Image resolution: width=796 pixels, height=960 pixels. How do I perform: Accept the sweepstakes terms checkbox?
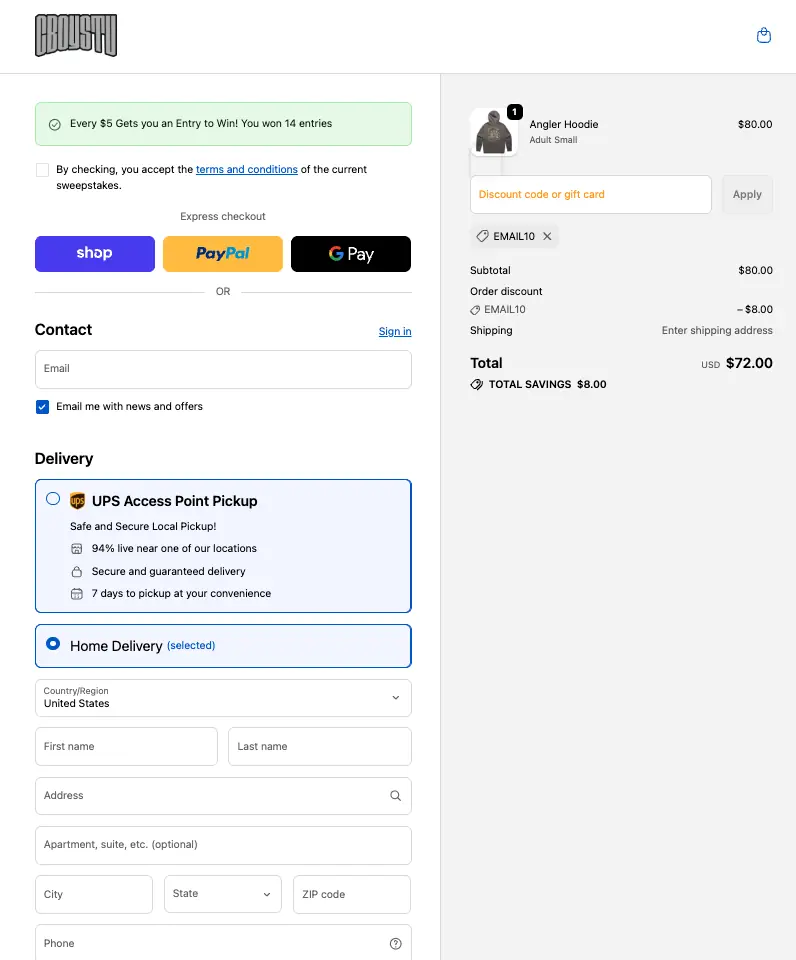(x=42, y=170)
